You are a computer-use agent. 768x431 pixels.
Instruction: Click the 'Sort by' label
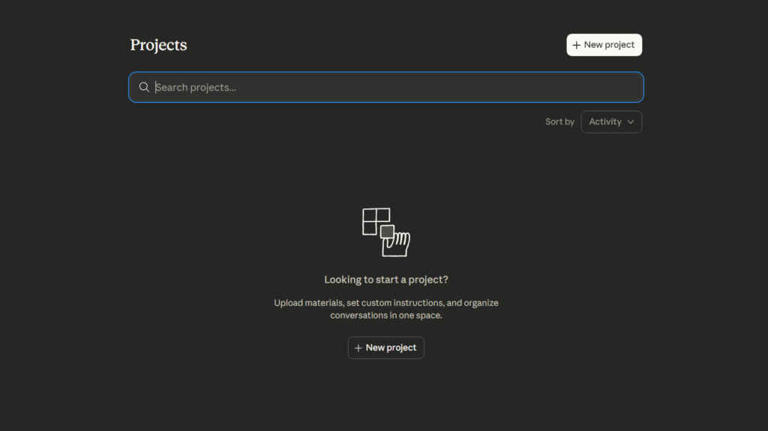click(x=559, y=122)
